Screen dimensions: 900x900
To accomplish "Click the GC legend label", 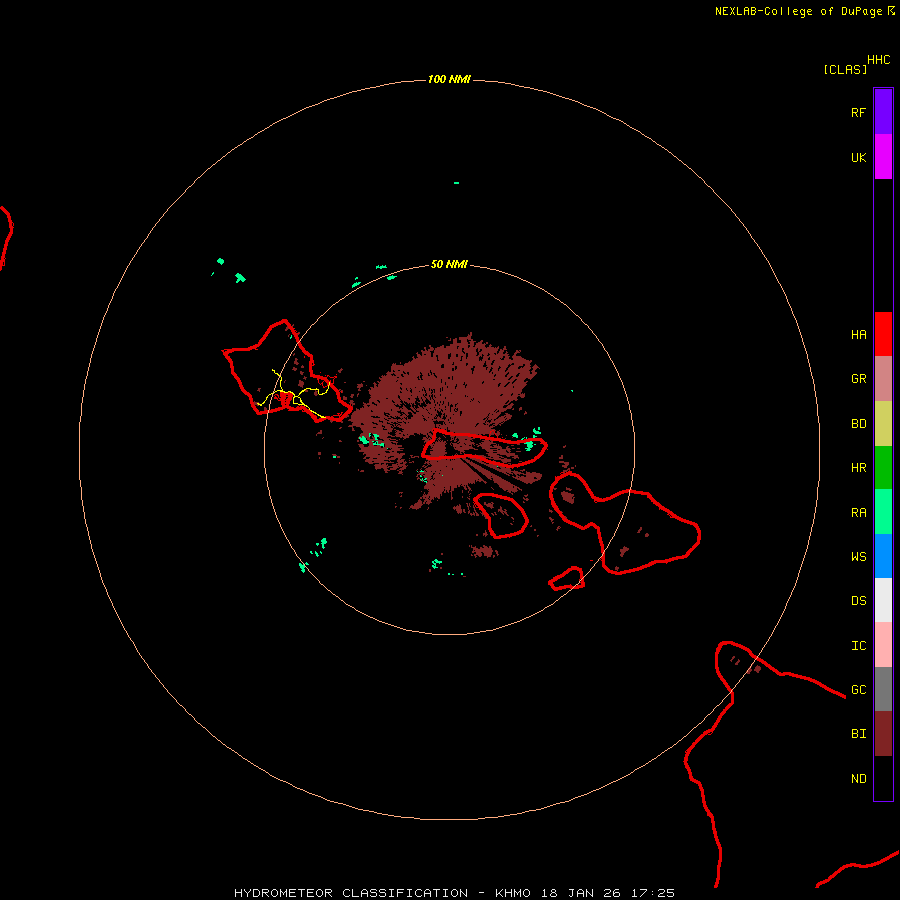I will tap(858, 689).
